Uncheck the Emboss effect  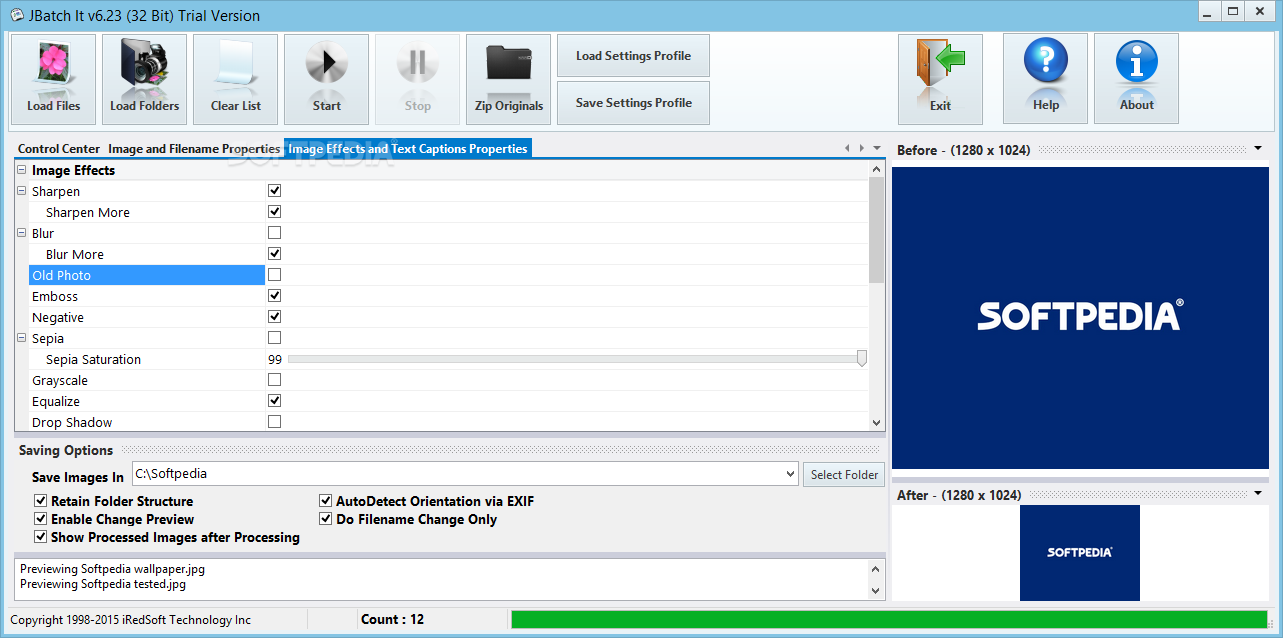click(x=274, y=295)
